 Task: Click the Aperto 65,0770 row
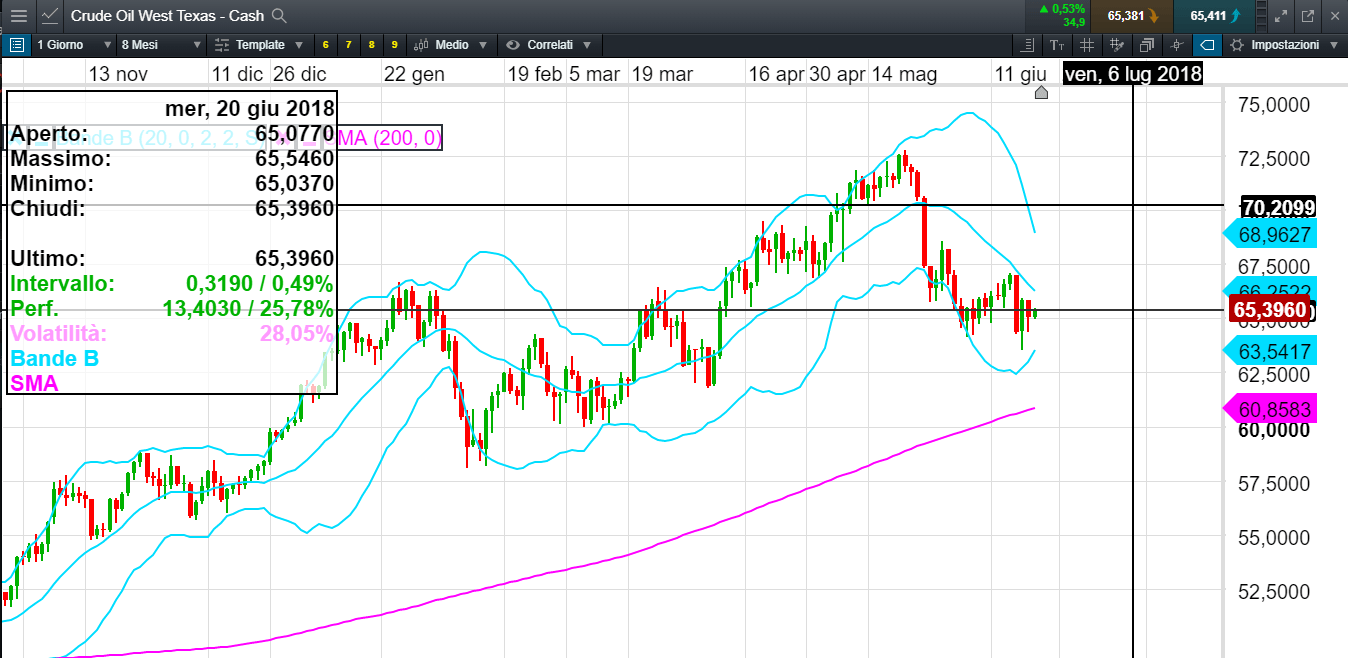172,134
